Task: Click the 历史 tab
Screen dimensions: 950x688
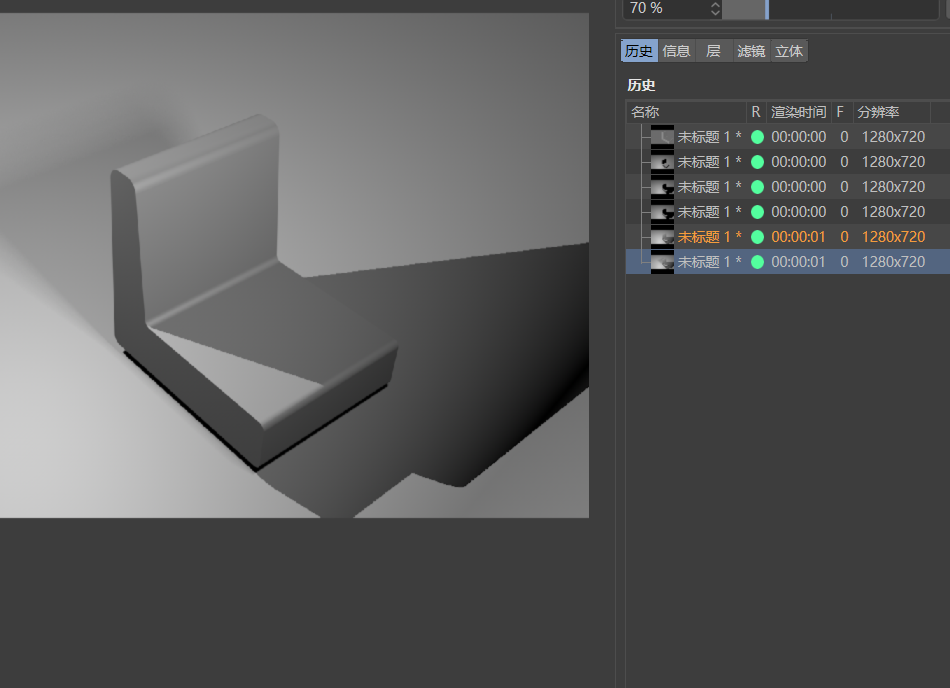Action: pos(639,51)
